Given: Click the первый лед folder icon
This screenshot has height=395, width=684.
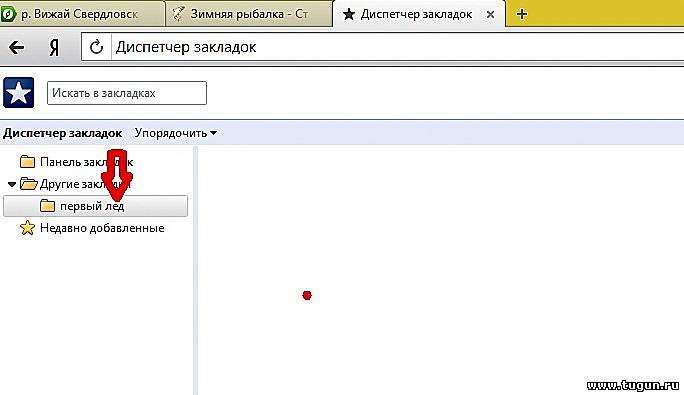Looking at the screenshot, I should pos(47,206).
